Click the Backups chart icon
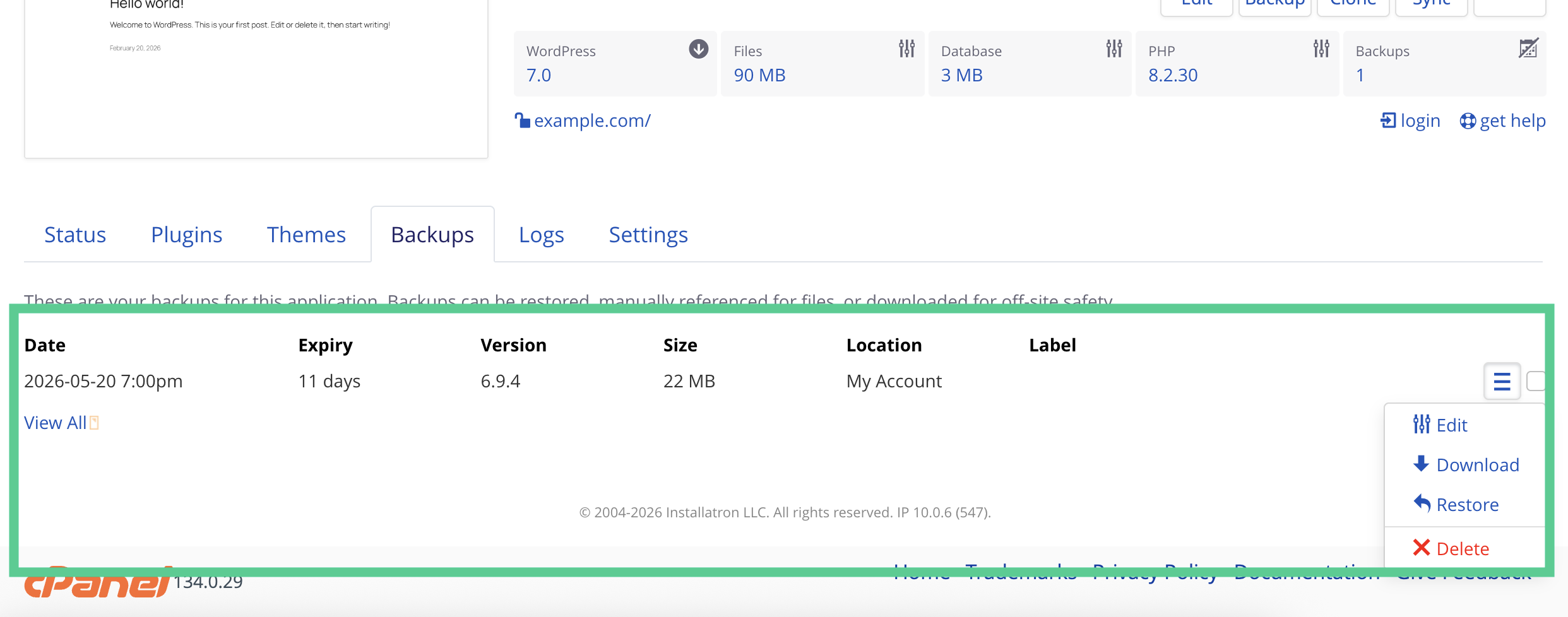Viewport: 1568px width, 617px height. pyautogui.click(x=1528, y=49)
